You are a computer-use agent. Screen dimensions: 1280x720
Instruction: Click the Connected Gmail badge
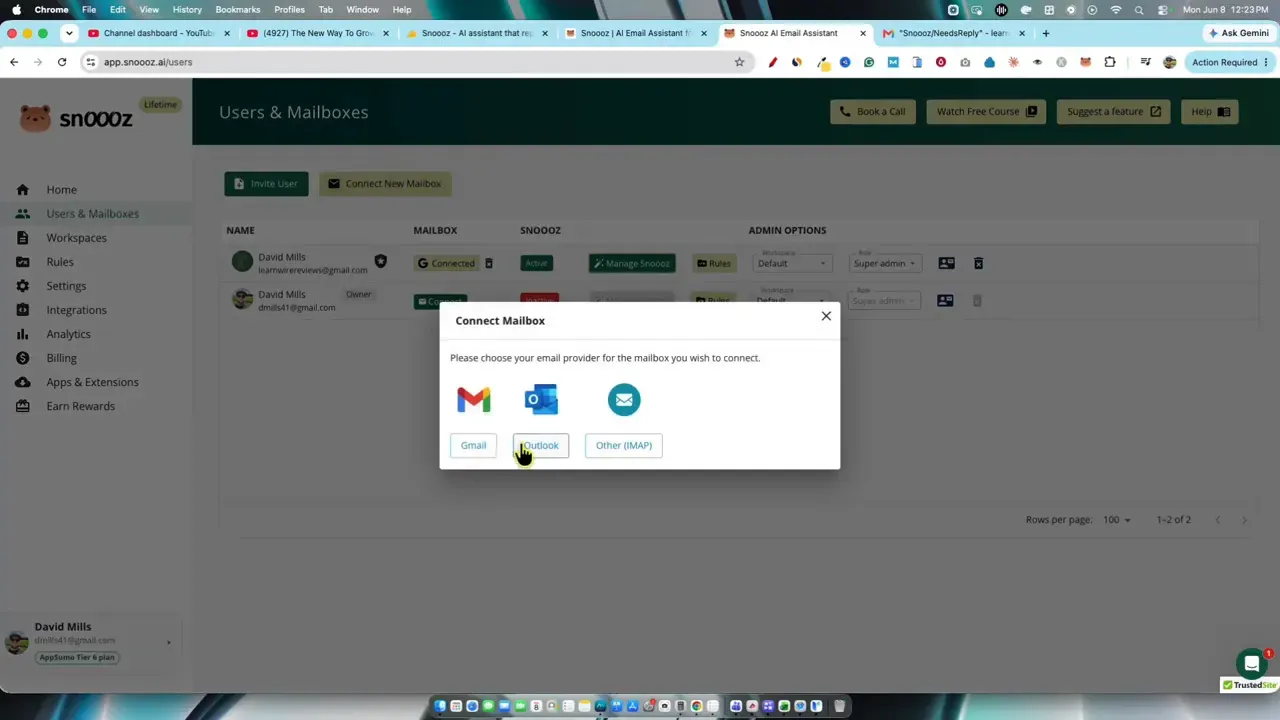tap(446, 264)
